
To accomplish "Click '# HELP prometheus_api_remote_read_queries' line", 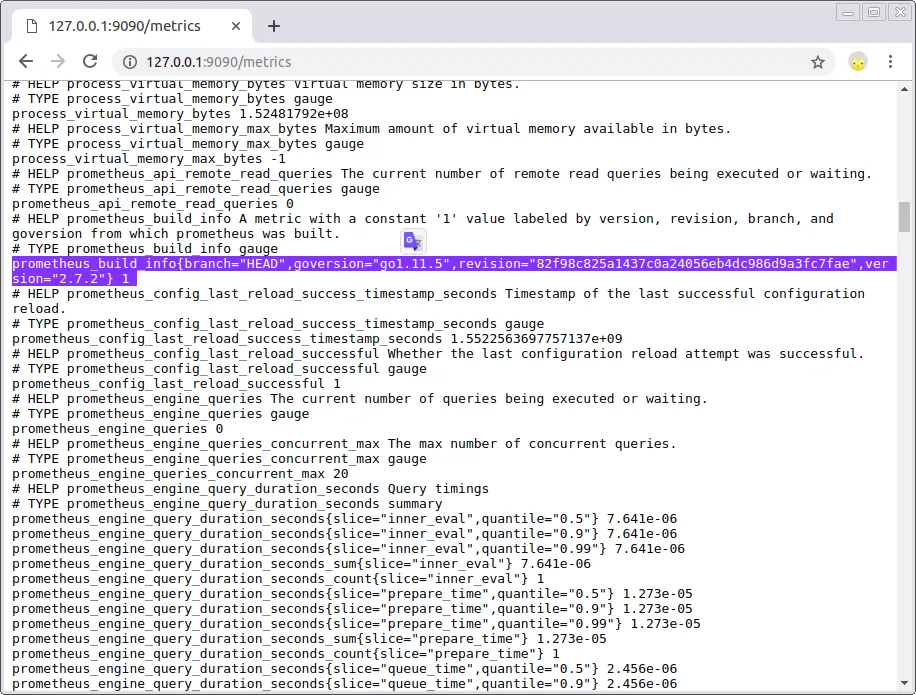I will pyautogui.click(x=442, y=173).
